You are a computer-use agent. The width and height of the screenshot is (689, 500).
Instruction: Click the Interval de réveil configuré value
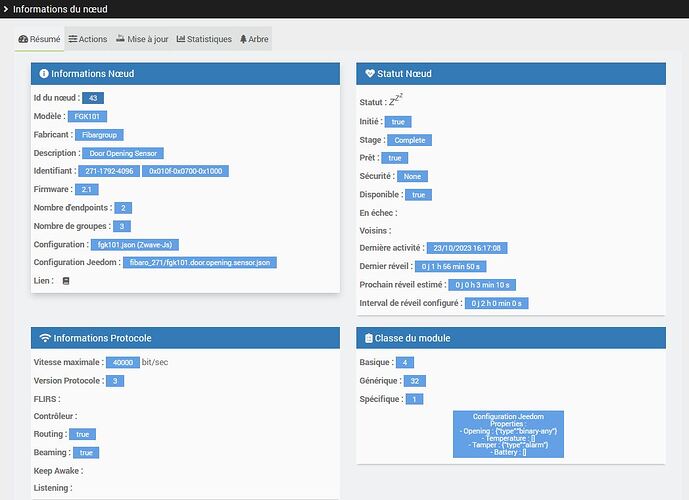point(497,303)
